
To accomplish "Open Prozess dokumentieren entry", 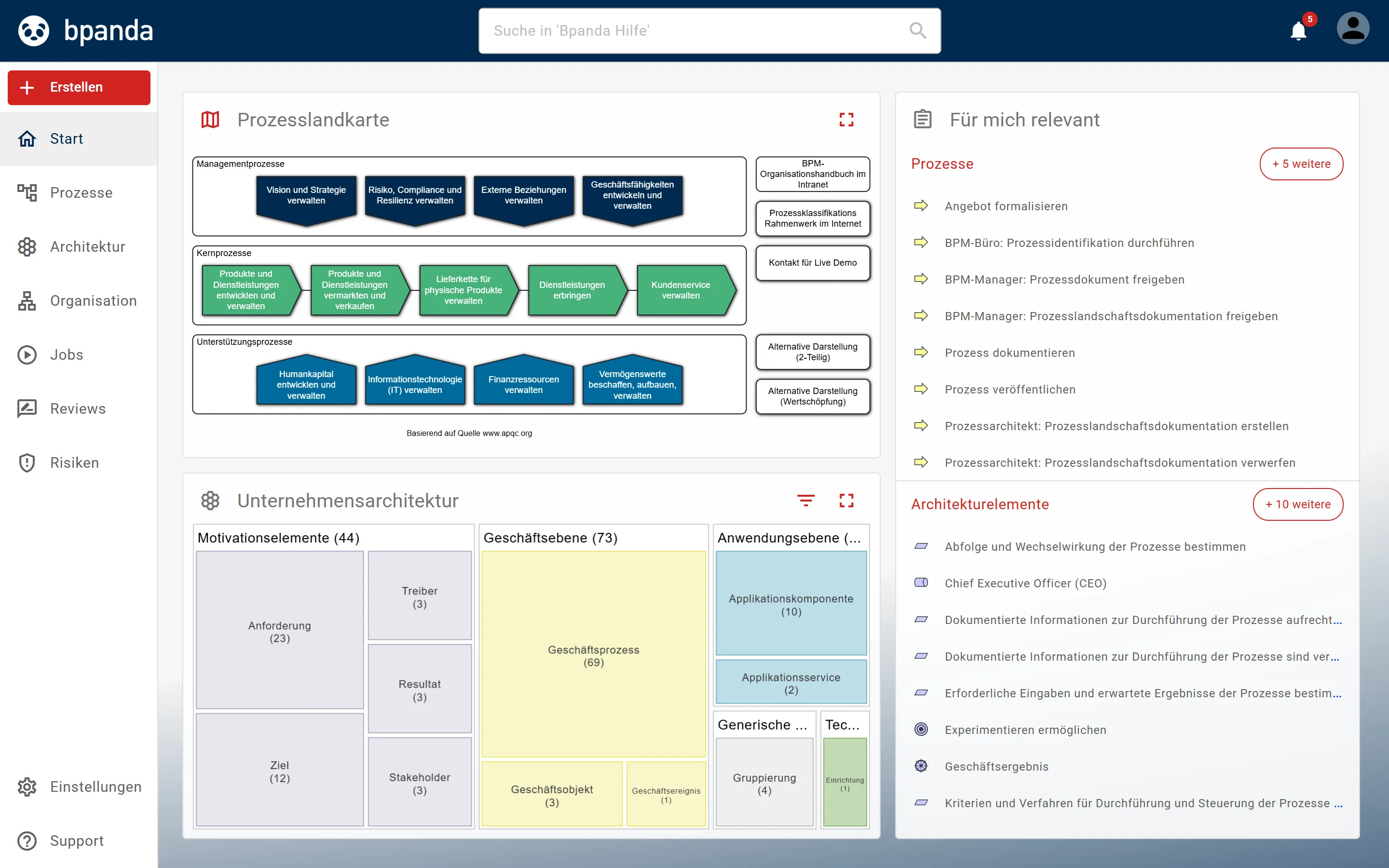I will tap(1009, 353).
